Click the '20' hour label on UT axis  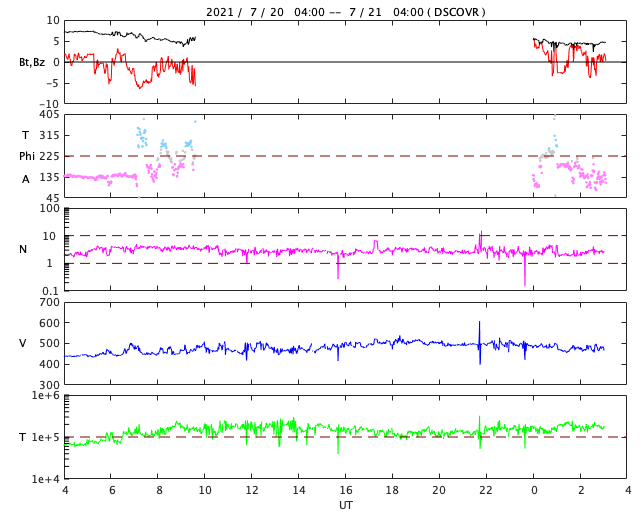tap(439, 490)
